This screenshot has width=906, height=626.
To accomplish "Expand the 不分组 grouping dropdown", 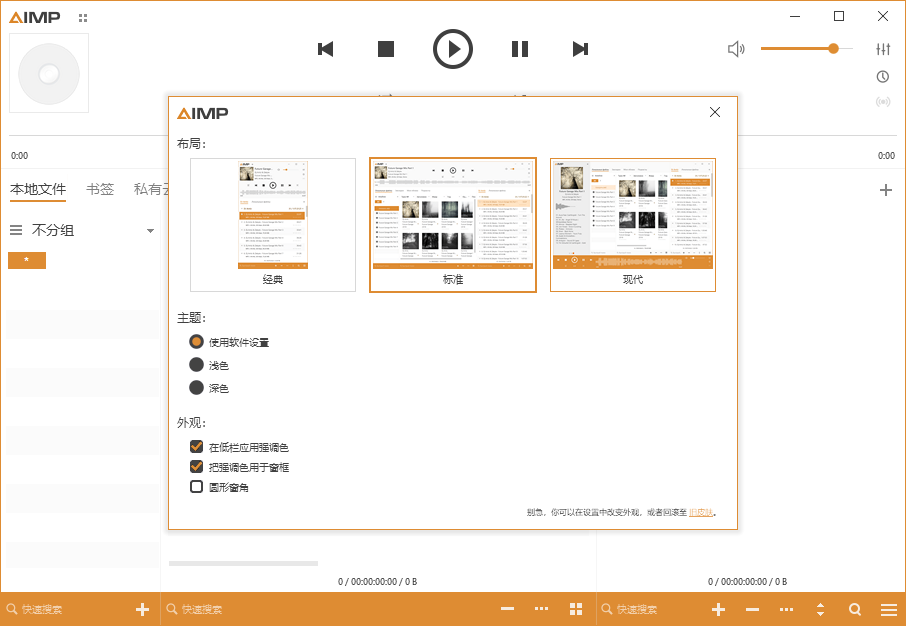I will point(150,231).
